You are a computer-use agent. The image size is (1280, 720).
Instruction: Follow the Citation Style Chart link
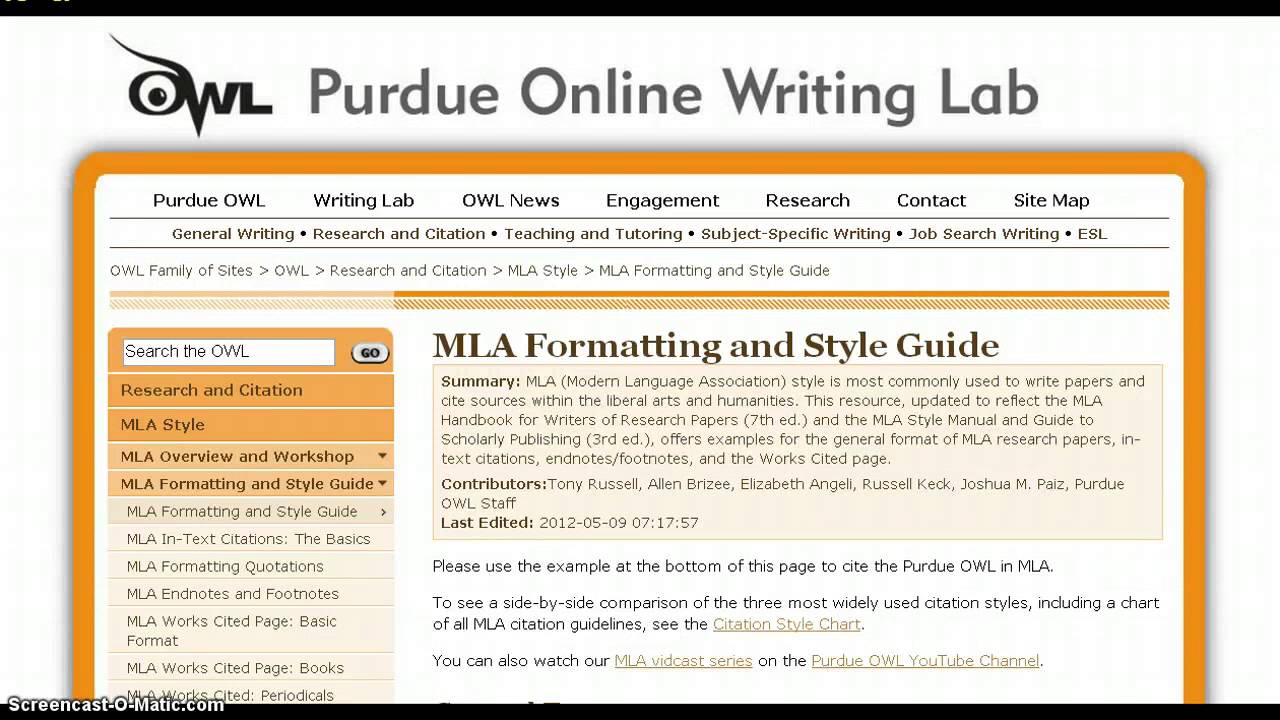pyautogui.click(x=786, y=624)
